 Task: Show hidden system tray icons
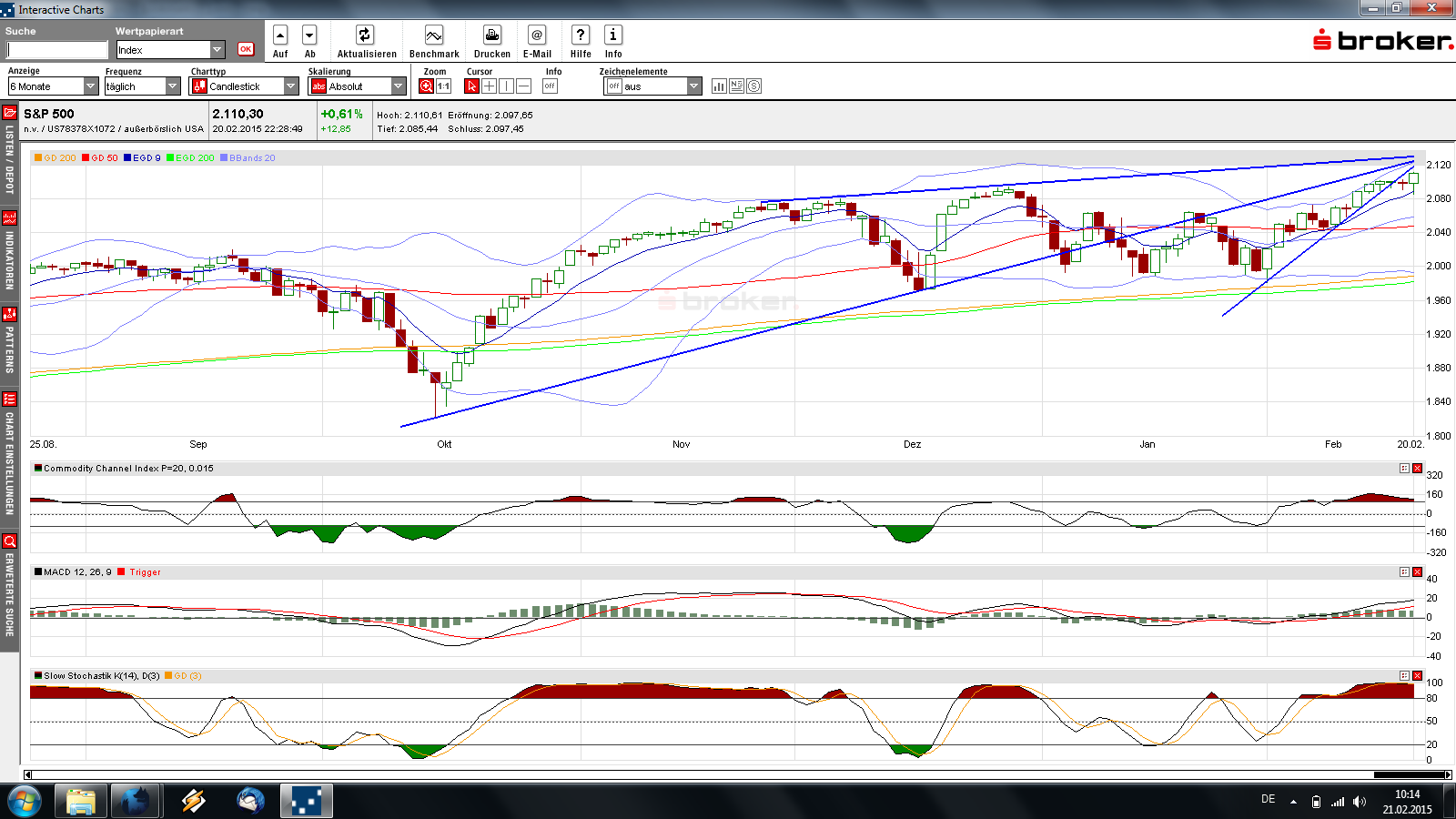coord(1293,802)
